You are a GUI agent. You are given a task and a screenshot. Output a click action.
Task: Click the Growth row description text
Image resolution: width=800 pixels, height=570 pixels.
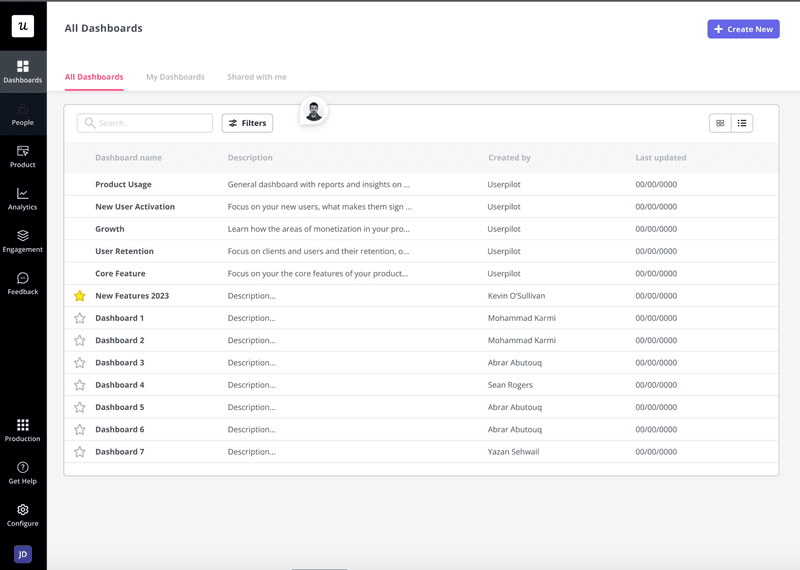(x=318, y=229)
